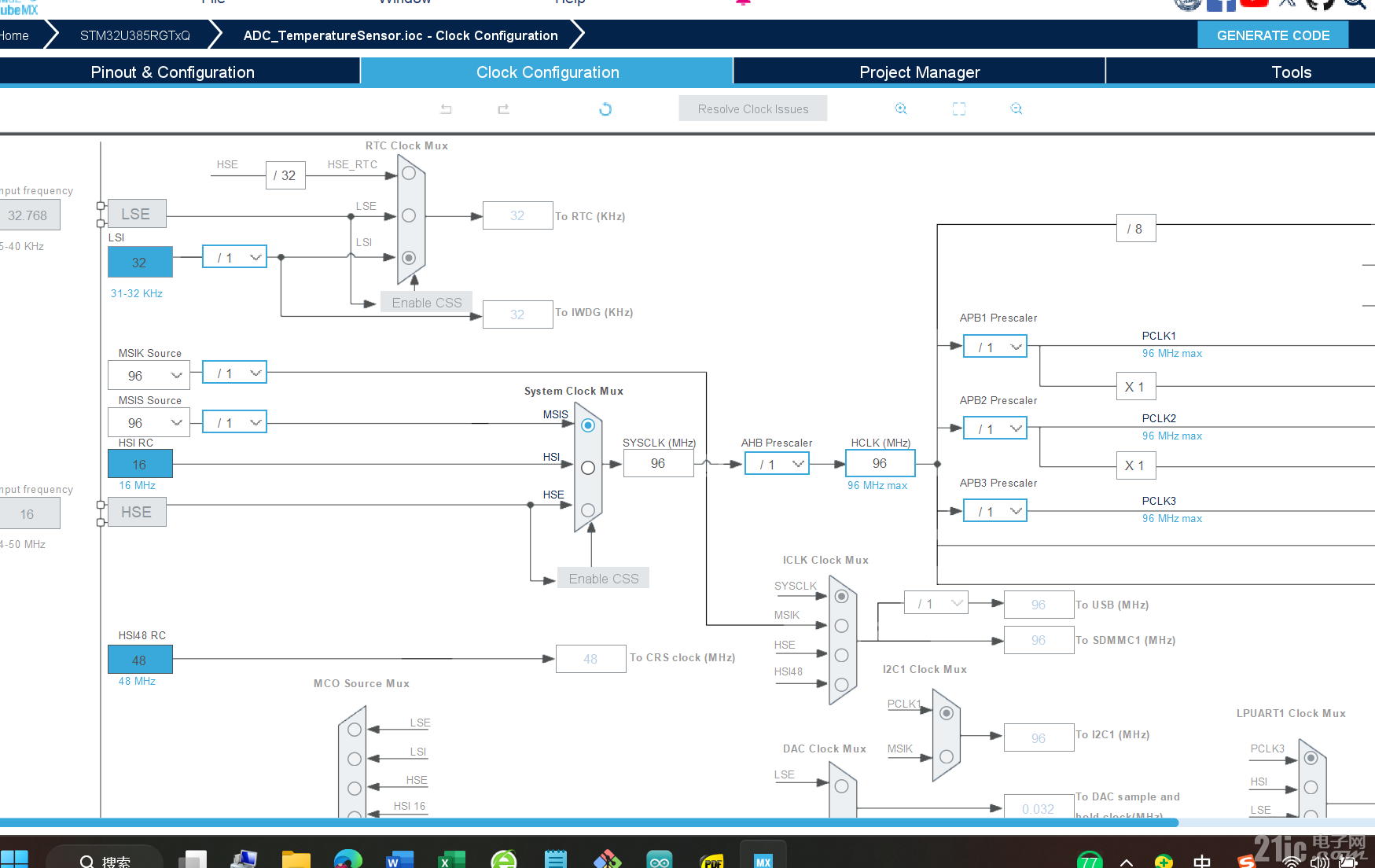Image resolution: width=1375 pixels, height=868 pixels.
Task: Click Enable CSS under System Clock Mux
Action: pos(603,578)
